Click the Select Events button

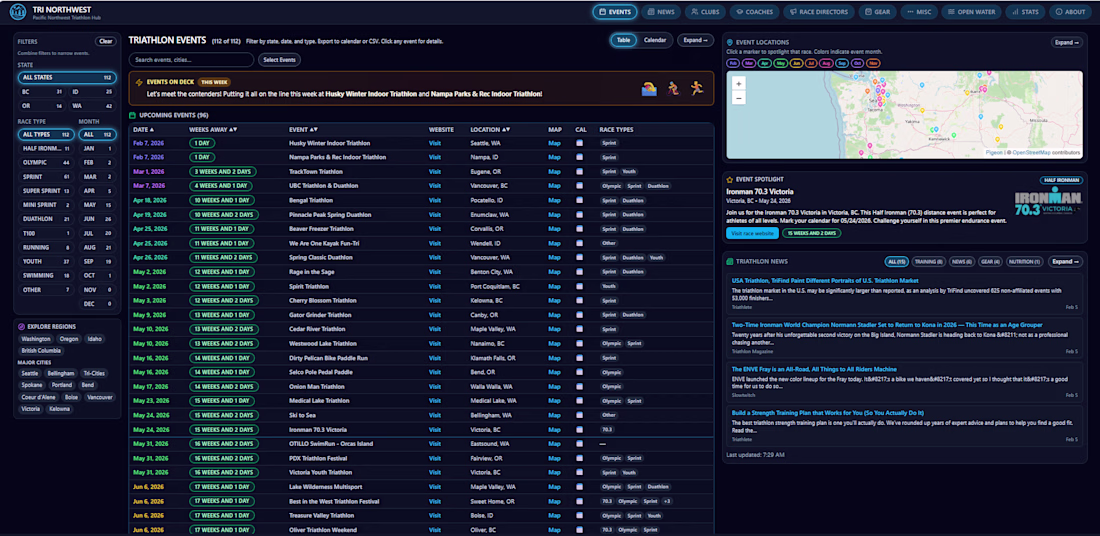[279, 60]
